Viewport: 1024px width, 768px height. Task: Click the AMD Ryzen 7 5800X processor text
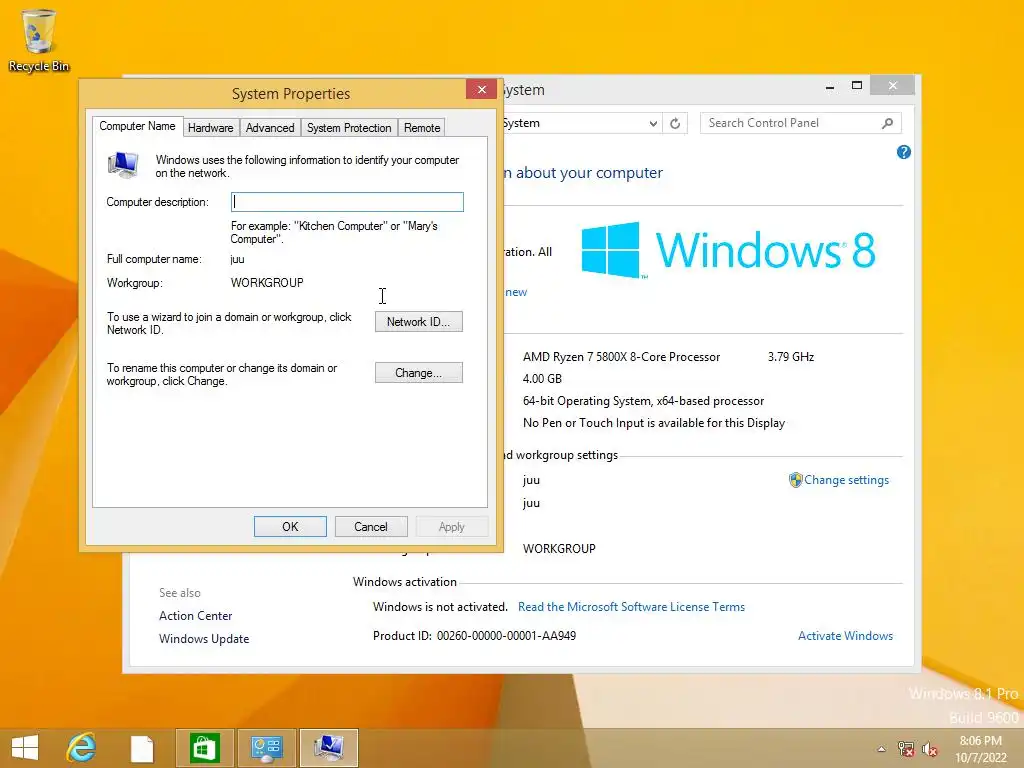coord(621,357)
